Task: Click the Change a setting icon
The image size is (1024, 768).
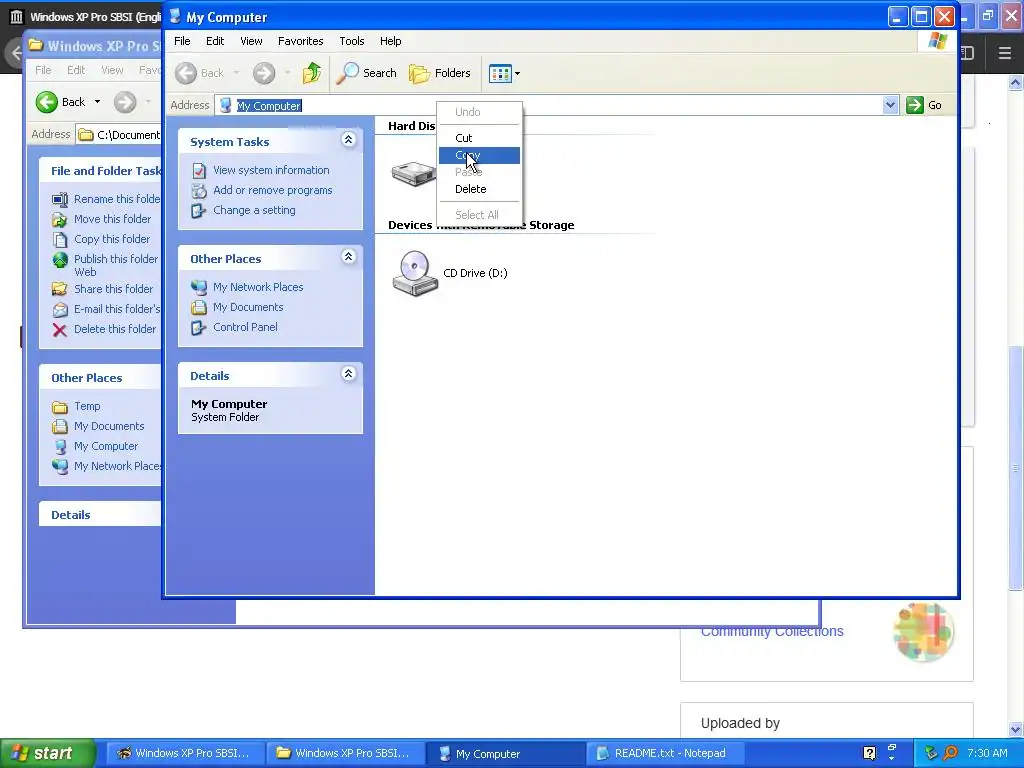Action: (x=199, y=211)
